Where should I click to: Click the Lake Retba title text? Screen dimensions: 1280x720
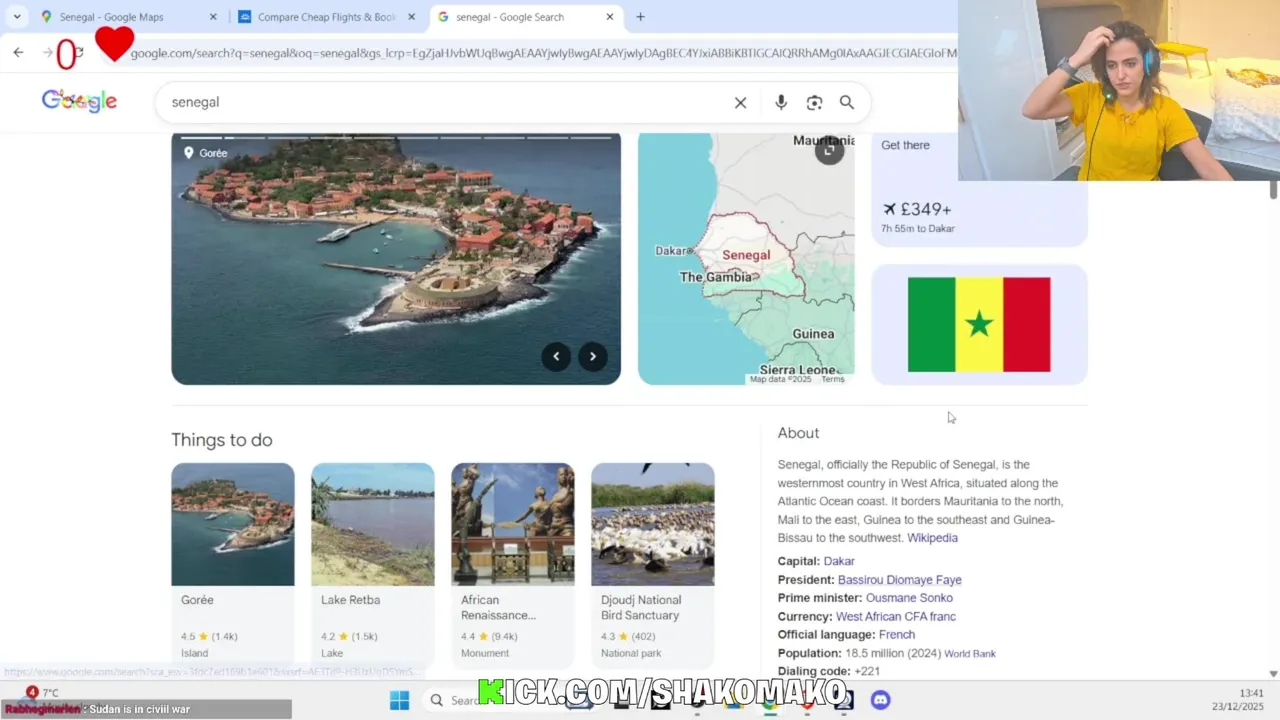[x=350, y=600]
